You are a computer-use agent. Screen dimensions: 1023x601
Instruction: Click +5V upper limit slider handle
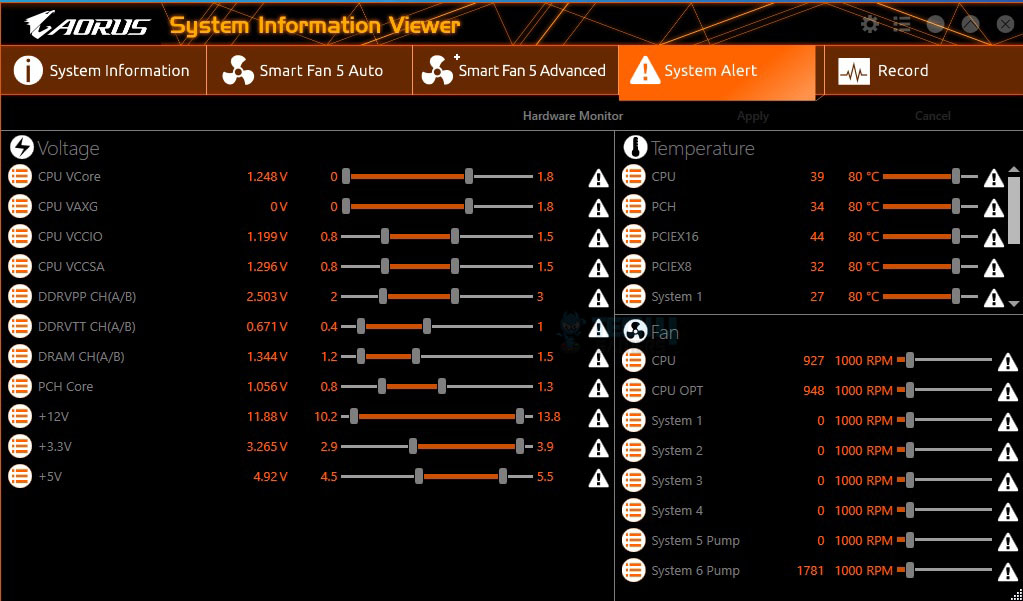(x=503, y=476)
